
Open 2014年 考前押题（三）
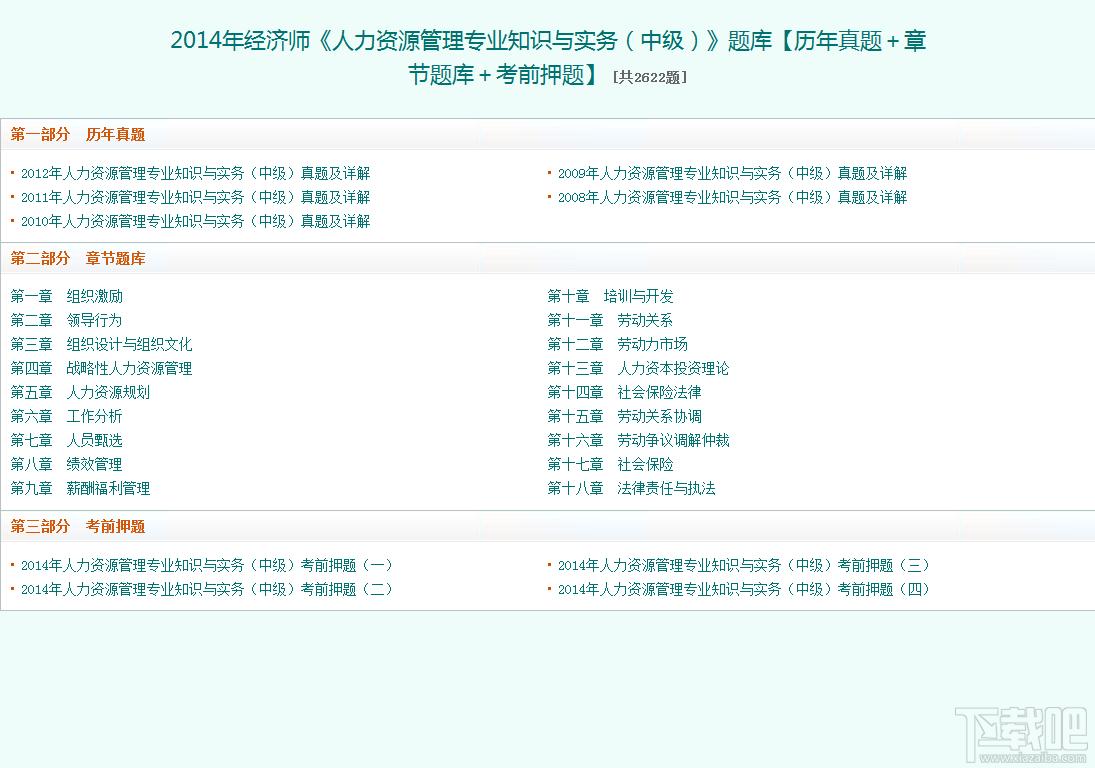click(744, 566)
